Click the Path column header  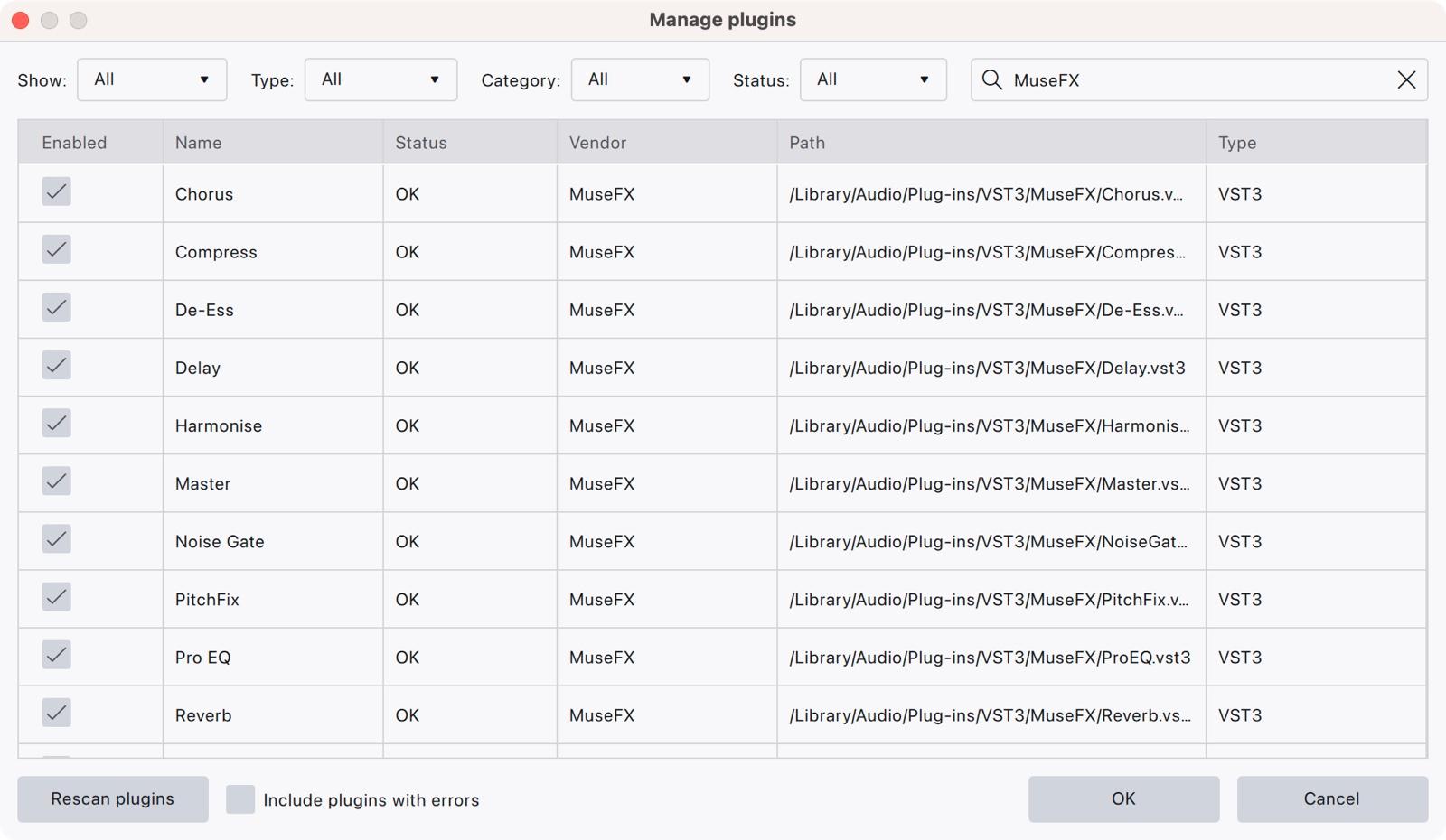[x=991, y=143]
